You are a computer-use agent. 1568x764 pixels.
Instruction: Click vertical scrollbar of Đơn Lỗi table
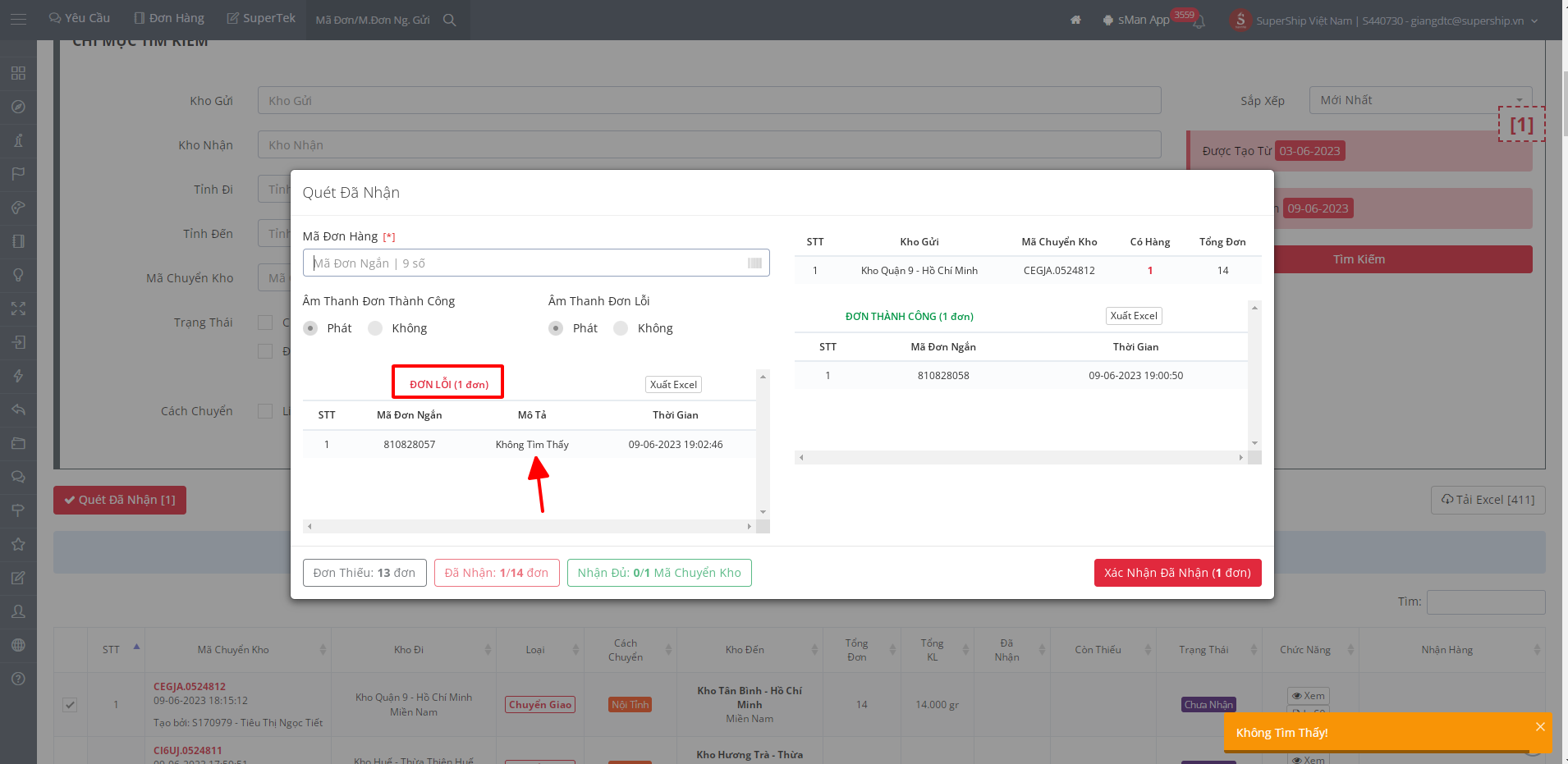click(x=763, y=444)
